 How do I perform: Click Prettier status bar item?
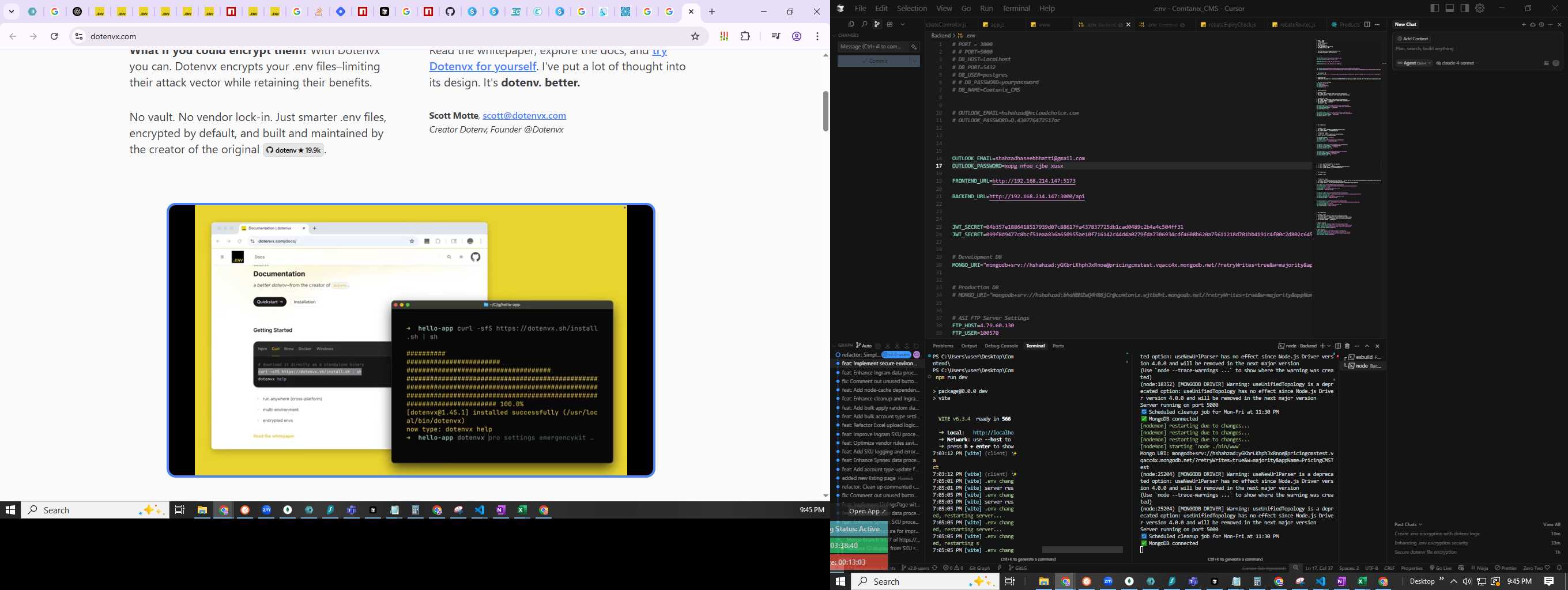click(1505, 568)
